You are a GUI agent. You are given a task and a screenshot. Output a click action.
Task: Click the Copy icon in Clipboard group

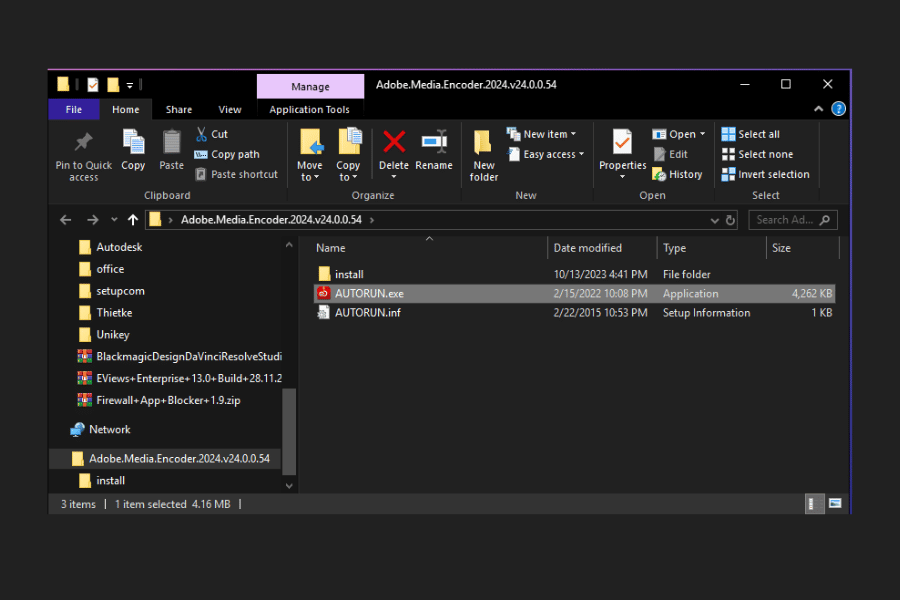pyautogui.click(x=133, y=143)
